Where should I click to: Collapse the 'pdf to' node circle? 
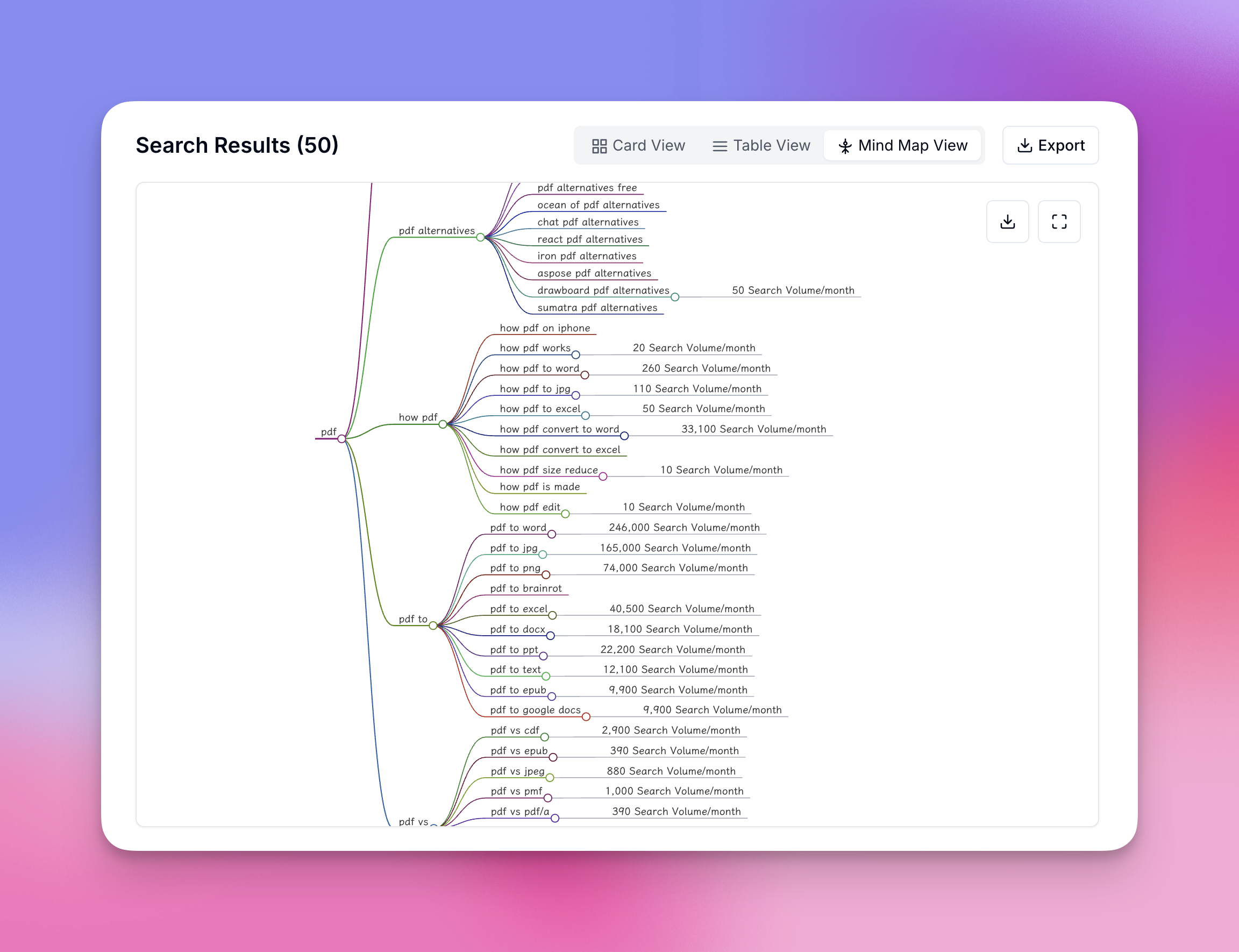(433, 626)
